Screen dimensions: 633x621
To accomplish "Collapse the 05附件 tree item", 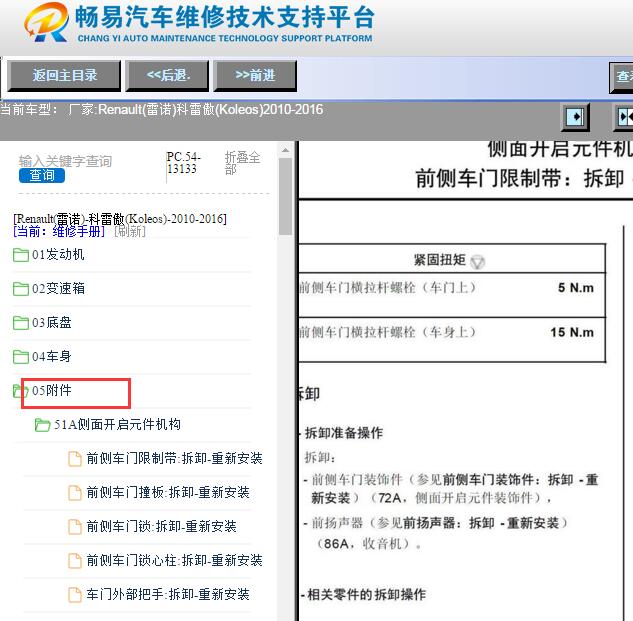I will [x=52, y=390].
